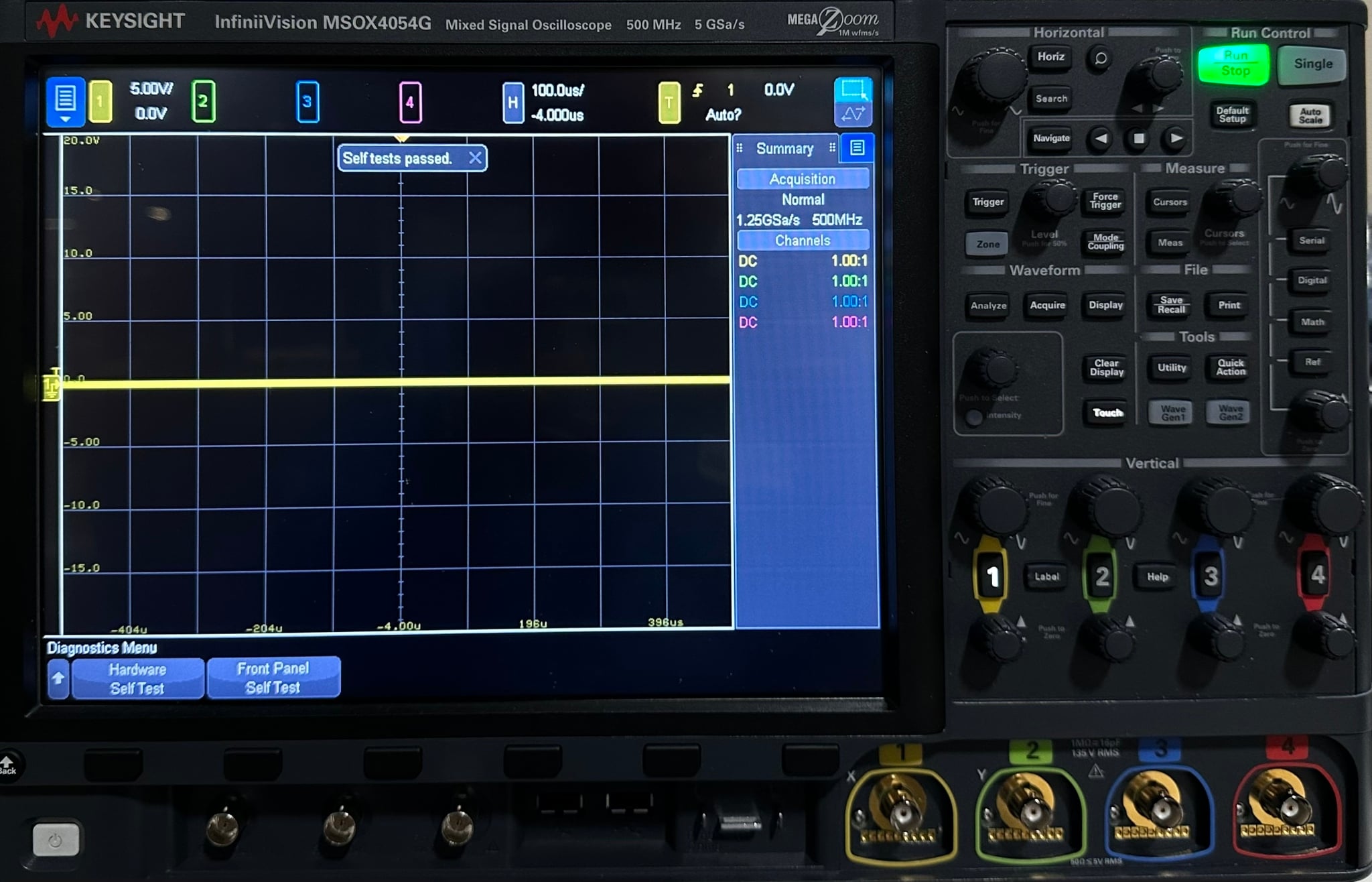Screen dimensions: 1372x882
Task: Start the Hardware Self Test
Action: point(137,678)
